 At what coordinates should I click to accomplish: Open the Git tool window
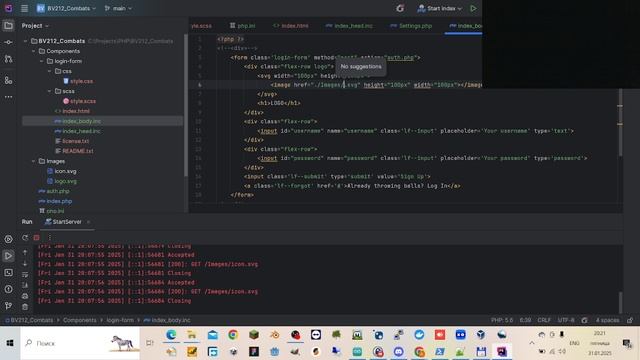point(8,306)
